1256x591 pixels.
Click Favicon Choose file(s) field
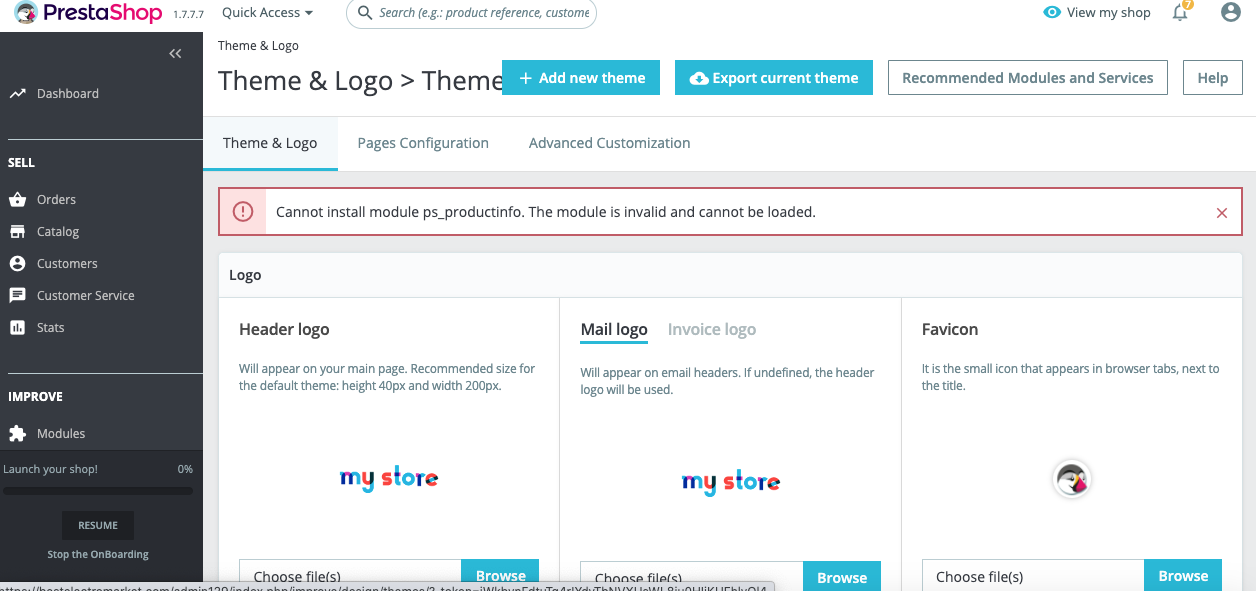1033,575
